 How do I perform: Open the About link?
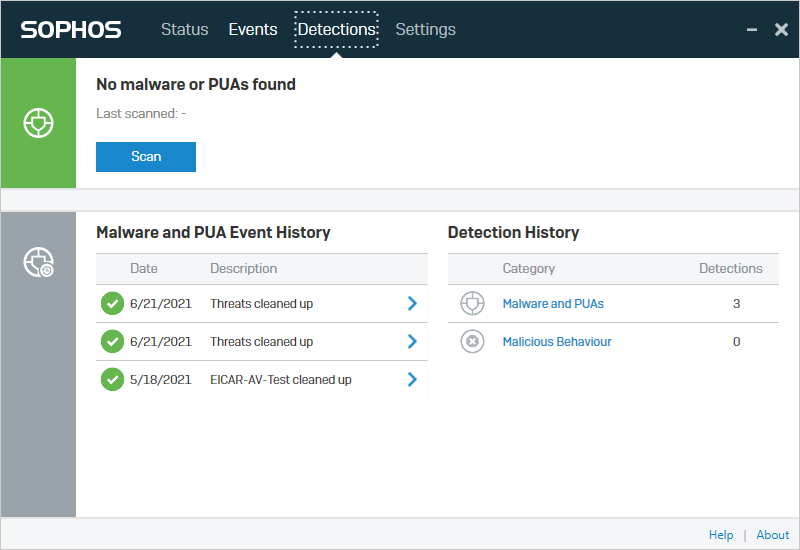tap(772, 535)
